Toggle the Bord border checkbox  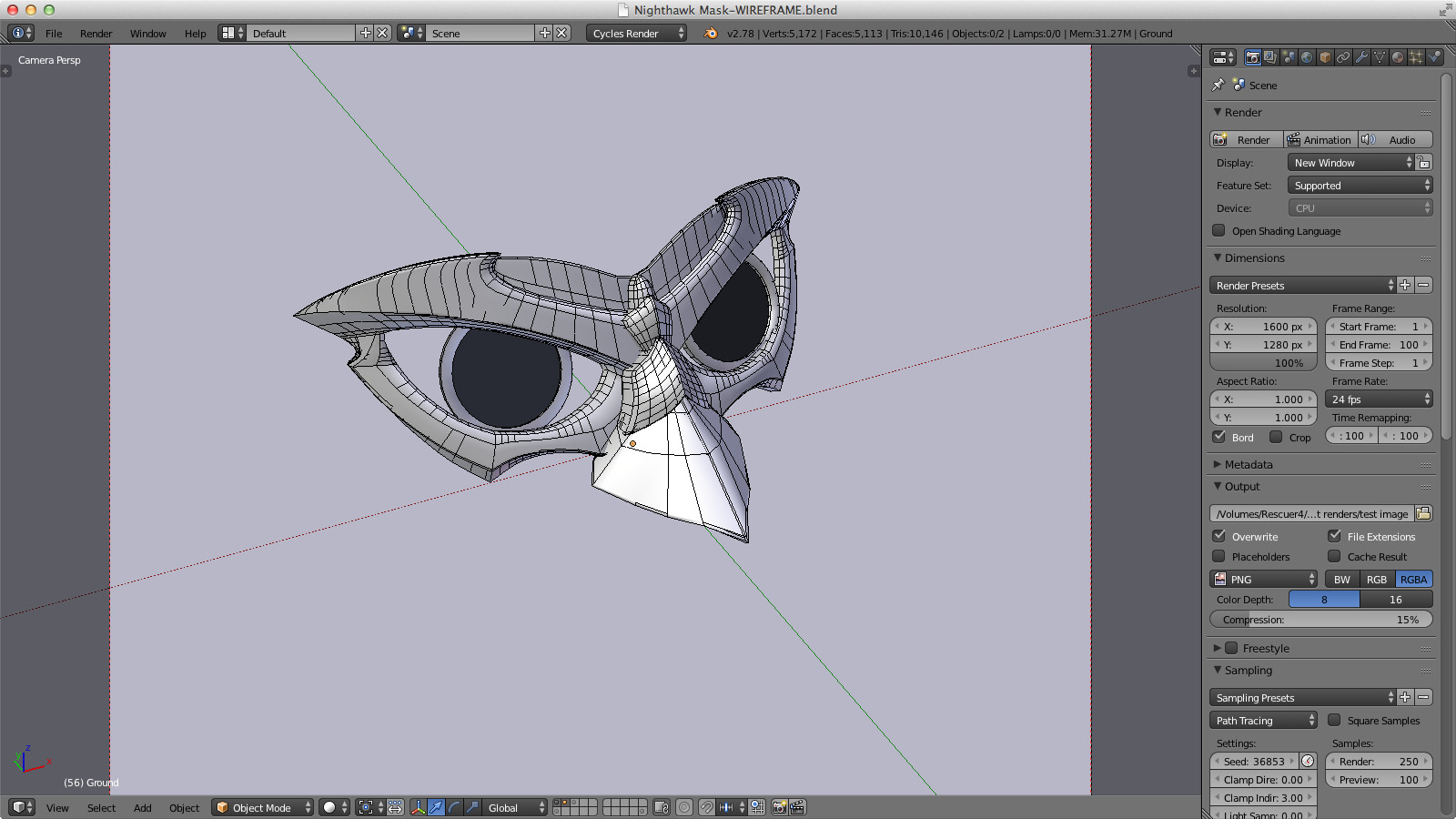coord(1218,437)
